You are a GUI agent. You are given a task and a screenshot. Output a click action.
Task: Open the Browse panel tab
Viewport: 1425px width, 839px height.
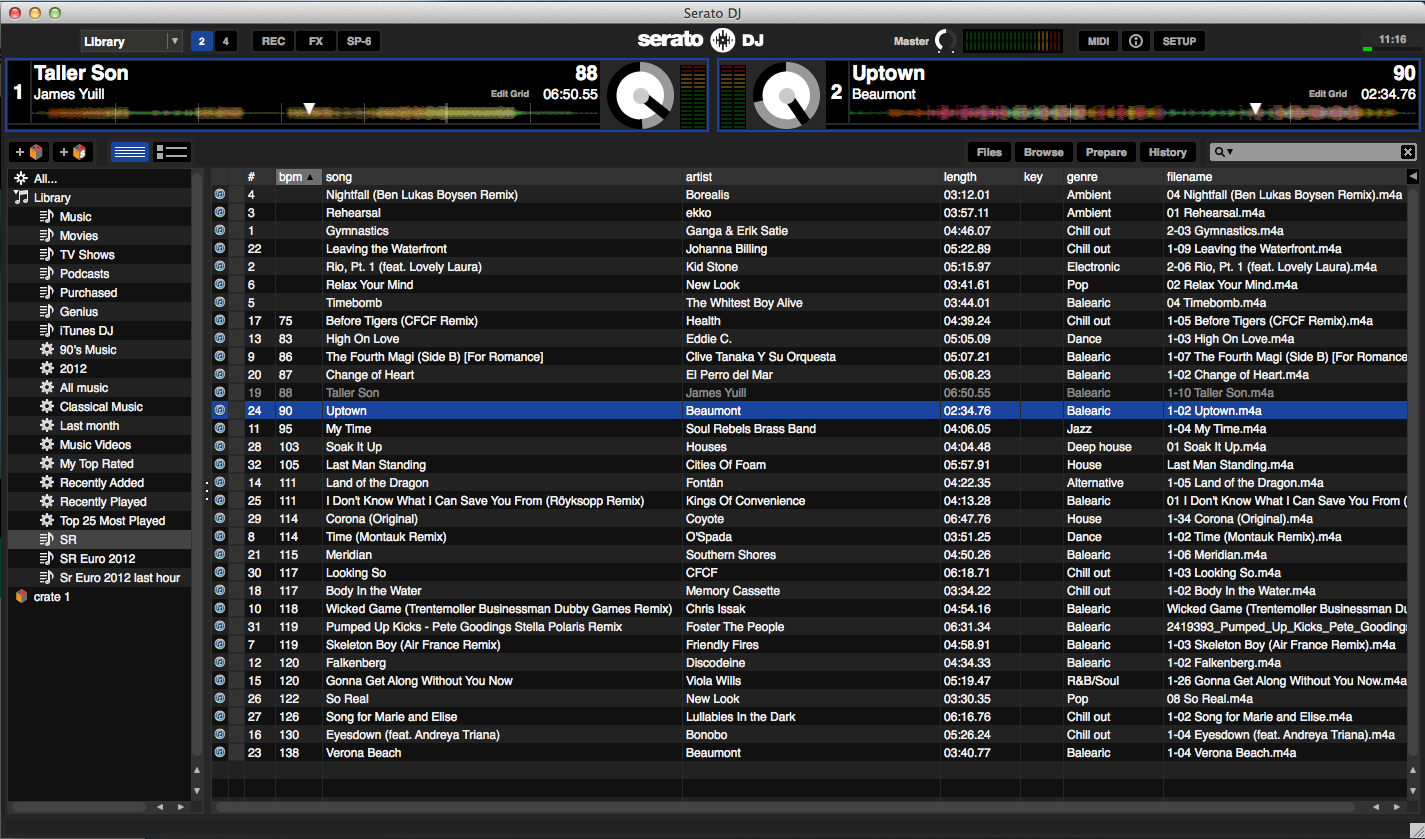[x=1043, y=152]
